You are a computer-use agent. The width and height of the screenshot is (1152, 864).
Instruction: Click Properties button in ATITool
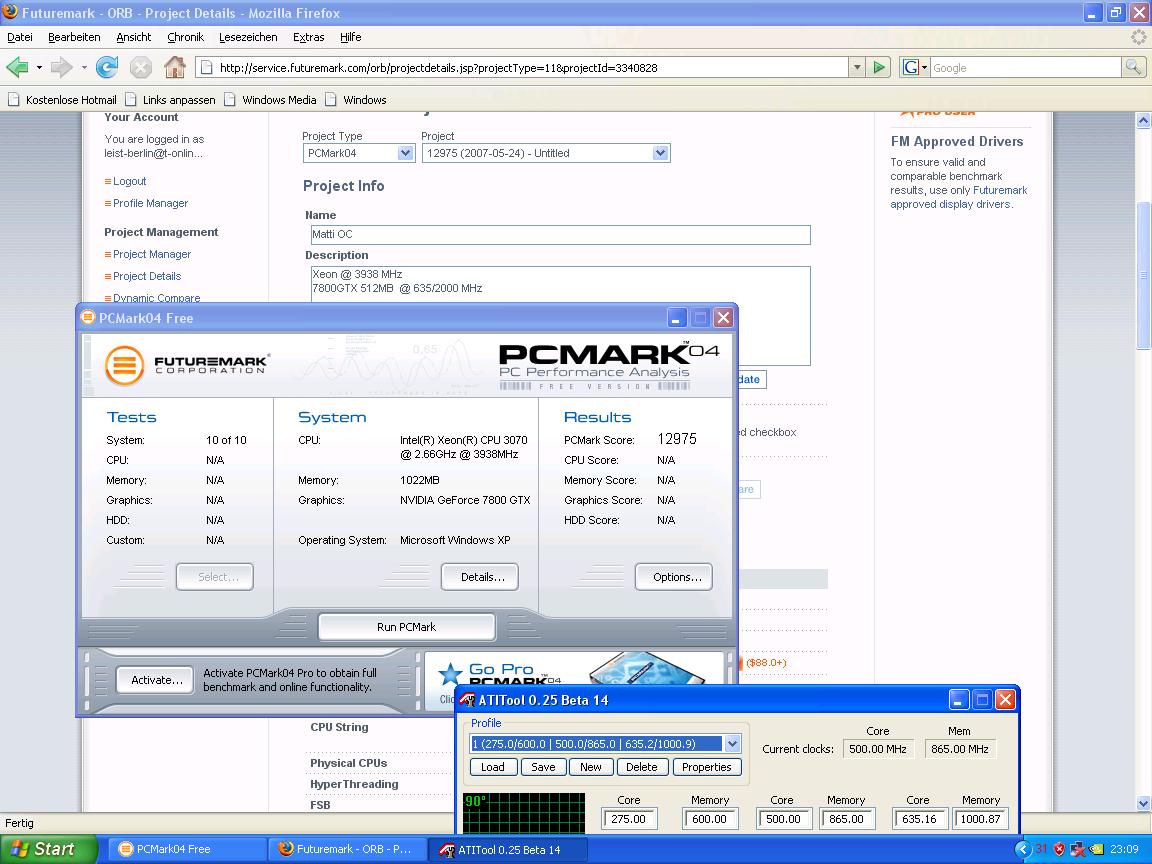(707, 767)
